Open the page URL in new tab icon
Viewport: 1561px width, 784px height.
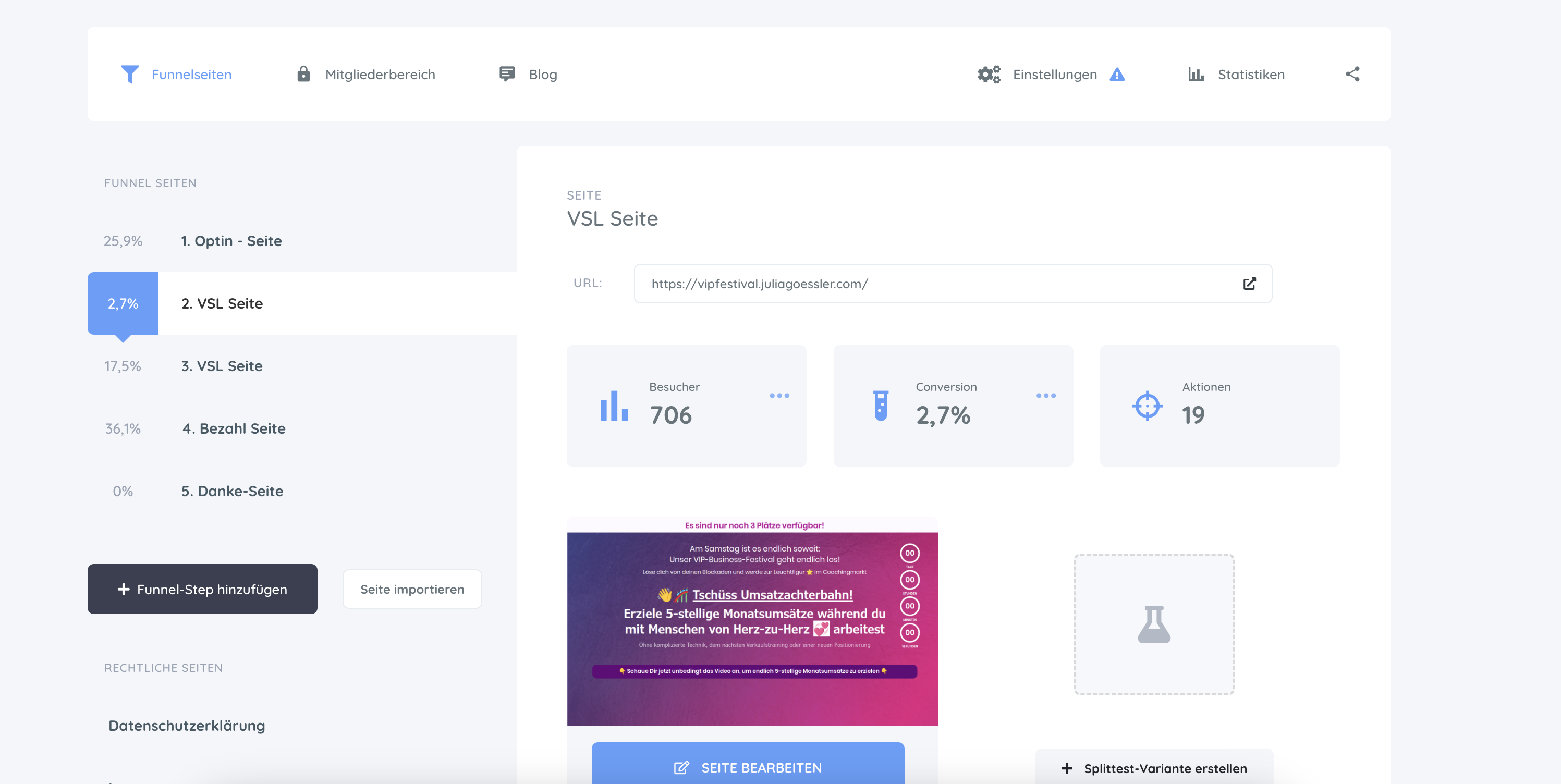[x=1250, y=284]
